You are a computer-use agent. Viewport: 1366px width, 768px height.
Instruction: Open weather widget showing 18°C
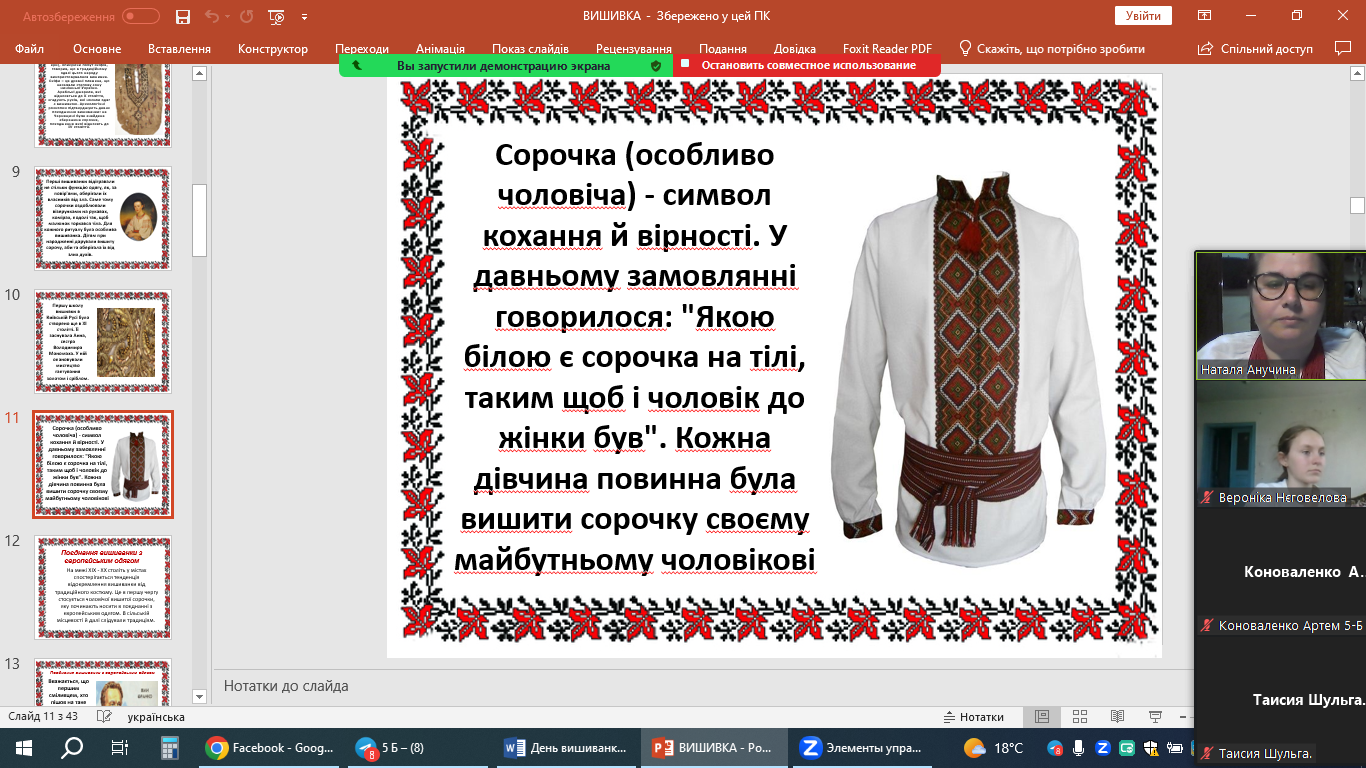(994, 748)
